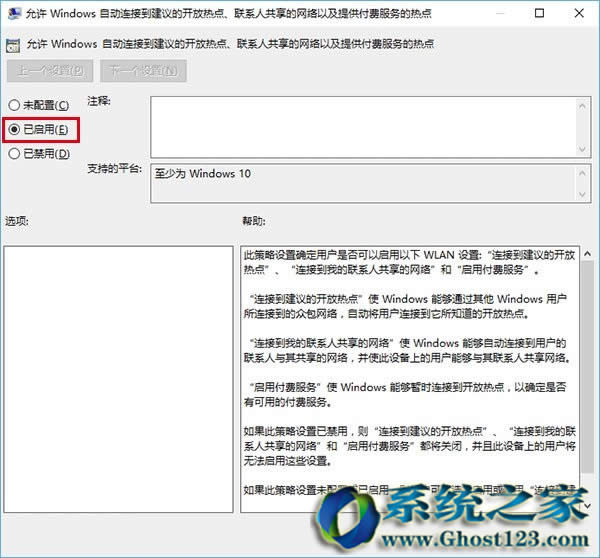Click the policy setting icon beside the heading

[13, 45]
